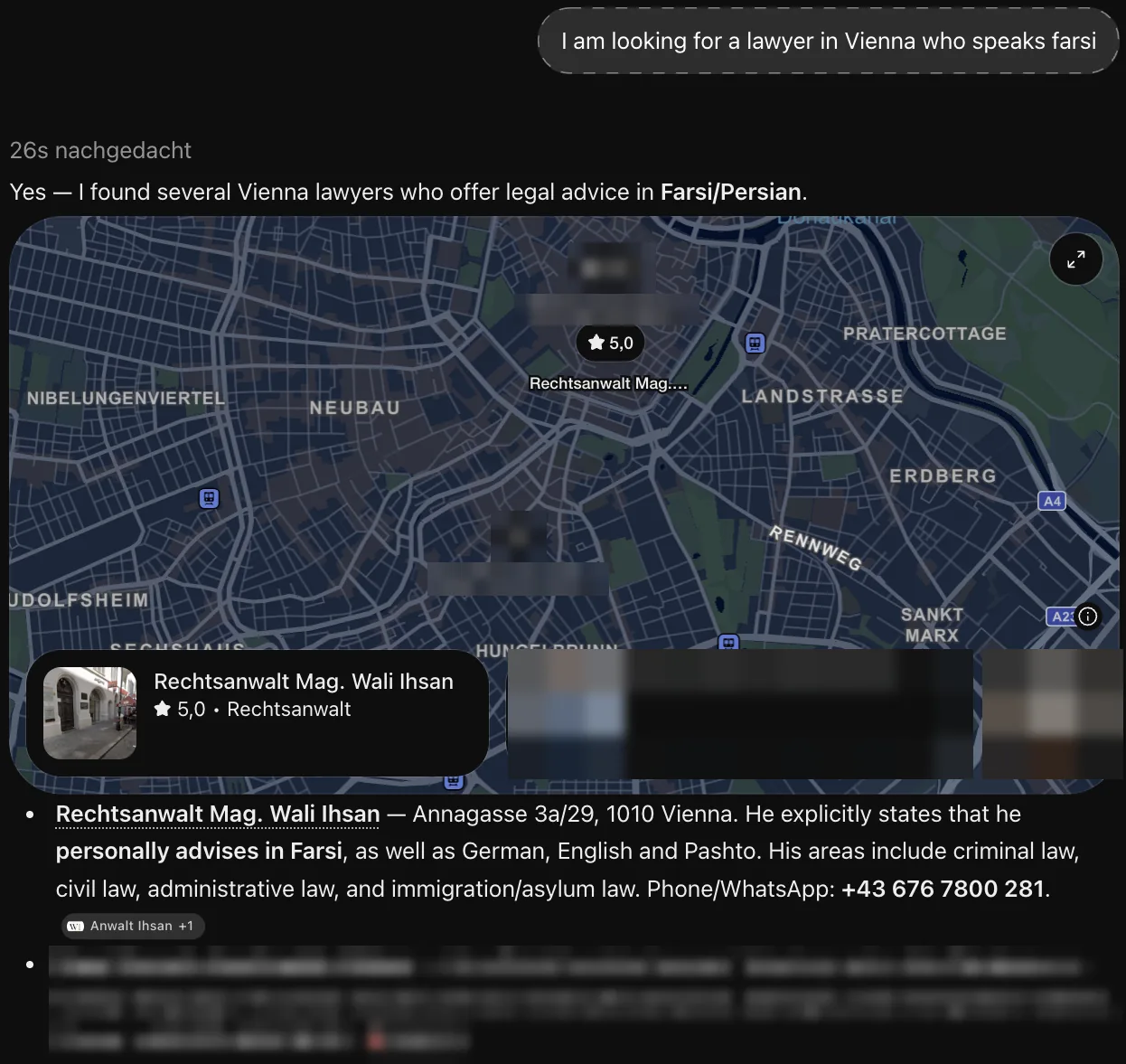The image size is (1126, 1064).
Task: Click the user message about Farsi lawyer
Action: [828, 41]
